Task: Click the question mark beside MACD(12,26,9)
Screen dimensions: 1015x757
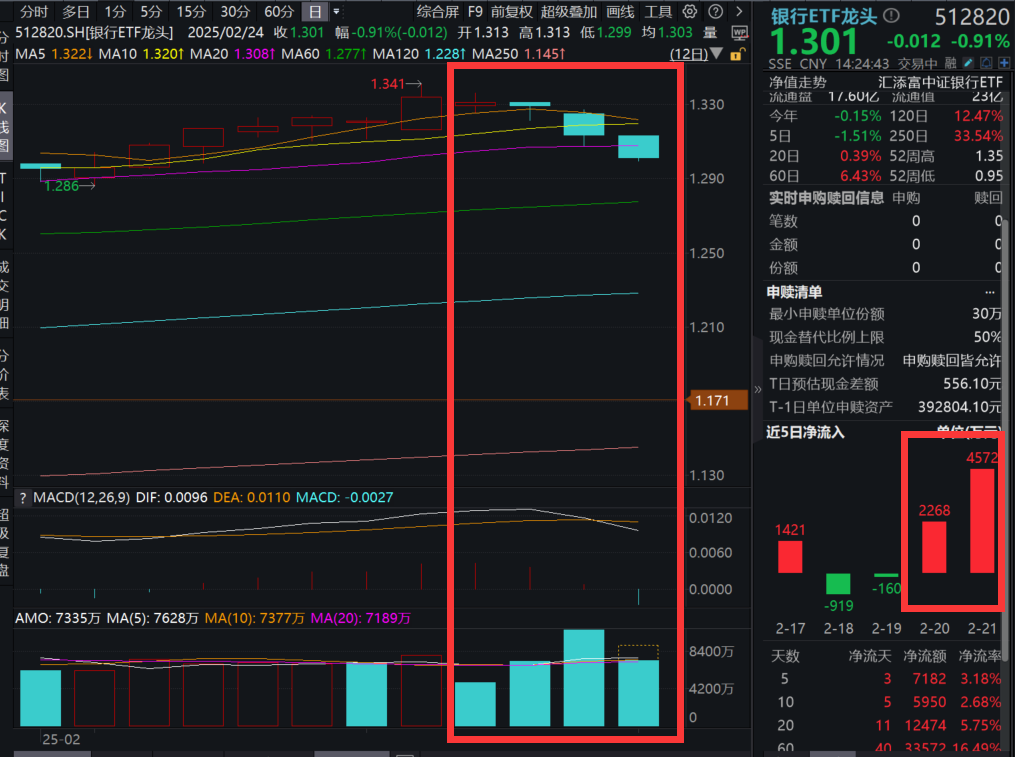Action: pos(23,497)
